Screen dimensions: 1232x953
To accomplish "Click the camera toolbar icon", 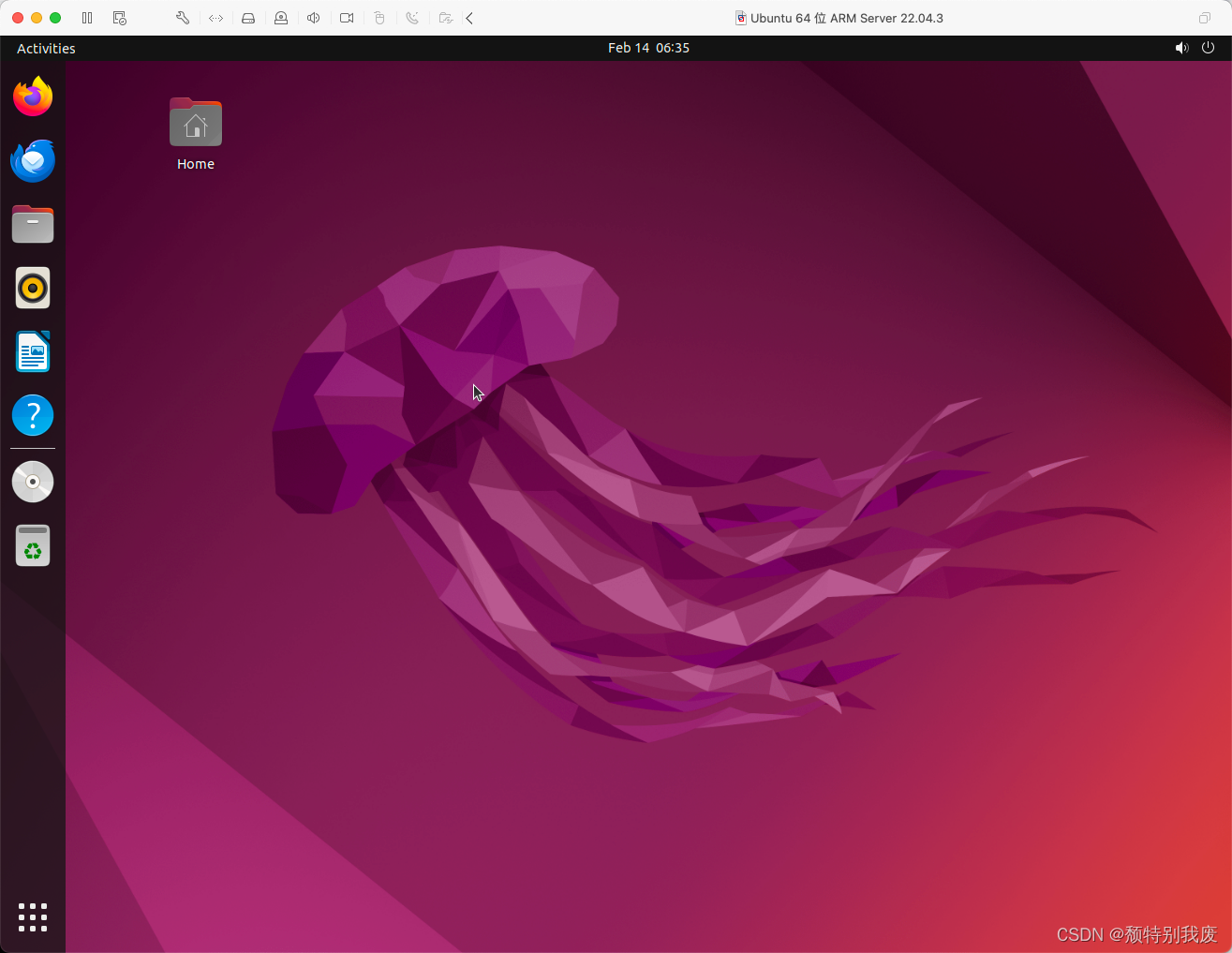I will pyautogui.click(x=347, y=18).
